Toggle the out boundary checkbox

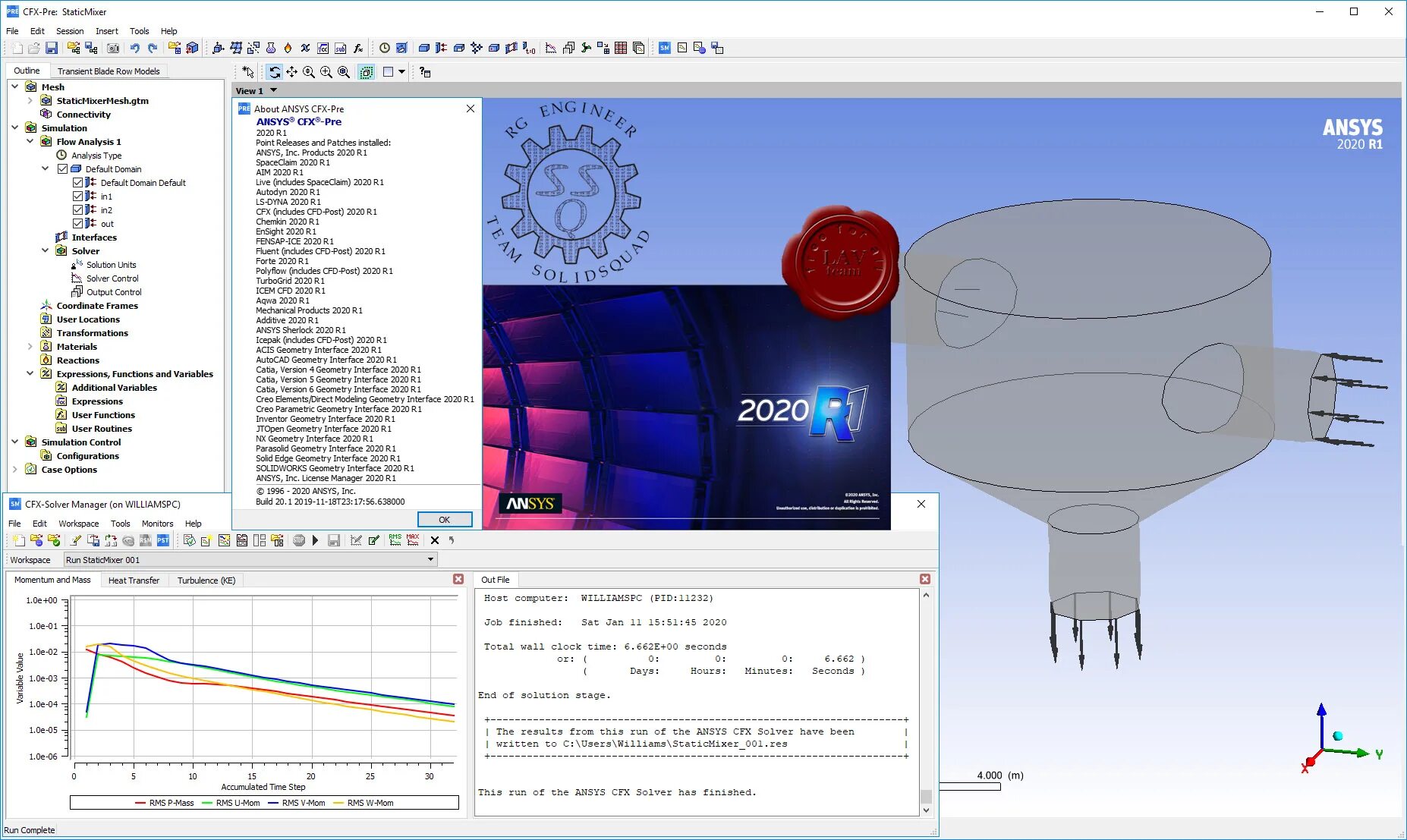(77, 223)
